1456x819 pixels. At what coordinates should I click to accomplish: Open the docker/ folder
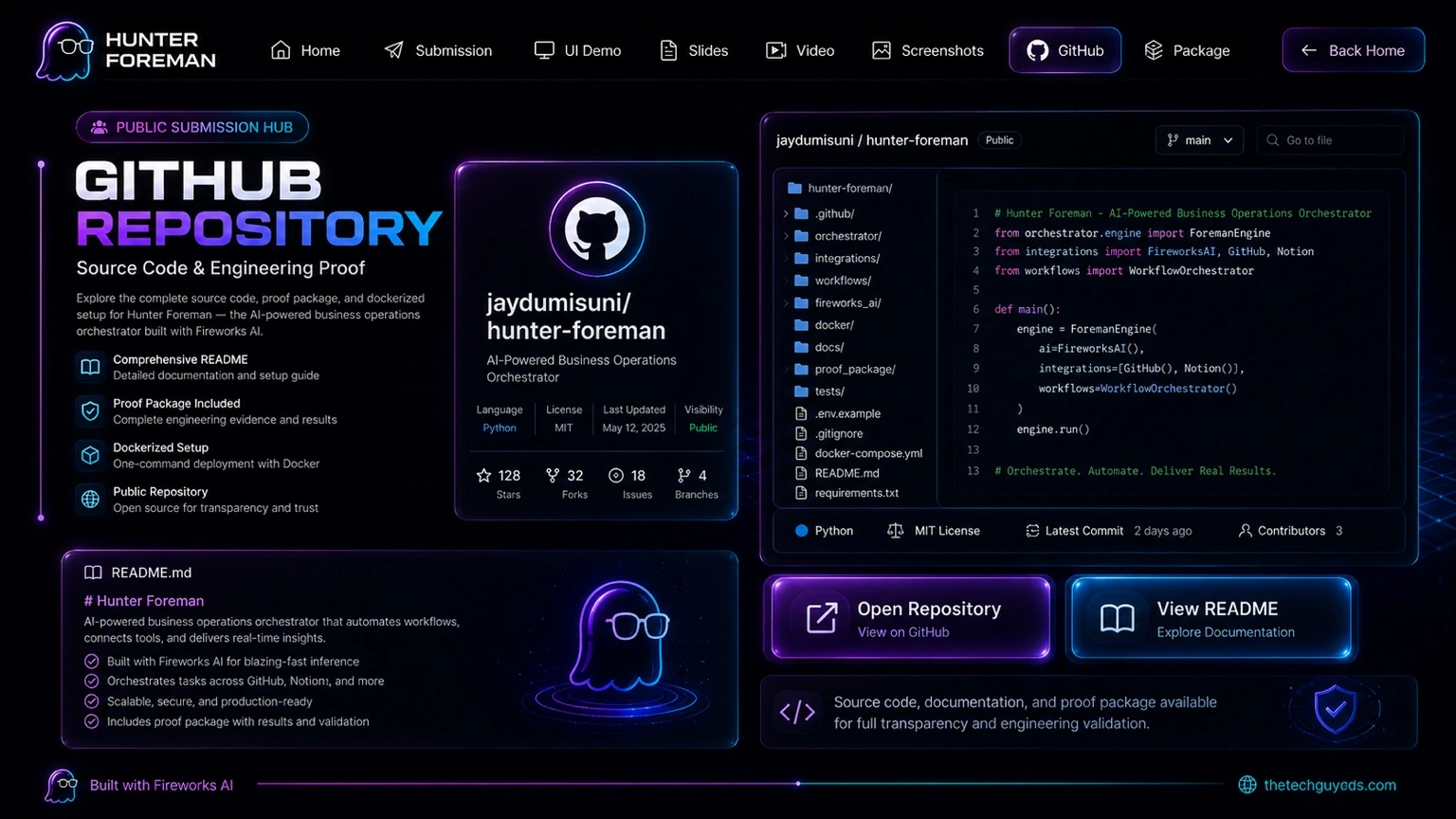click(x=824, y=324)
